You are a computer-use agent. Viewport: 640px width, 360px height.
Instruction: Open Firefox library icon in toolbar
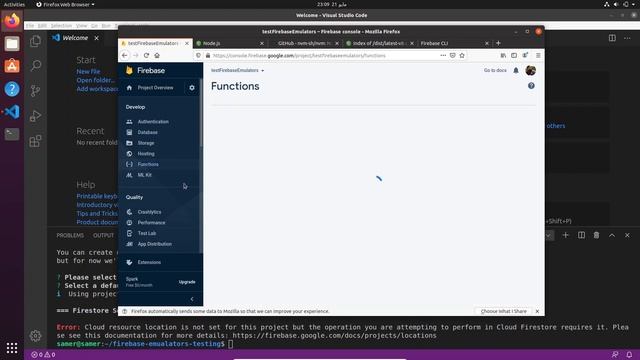503,56
